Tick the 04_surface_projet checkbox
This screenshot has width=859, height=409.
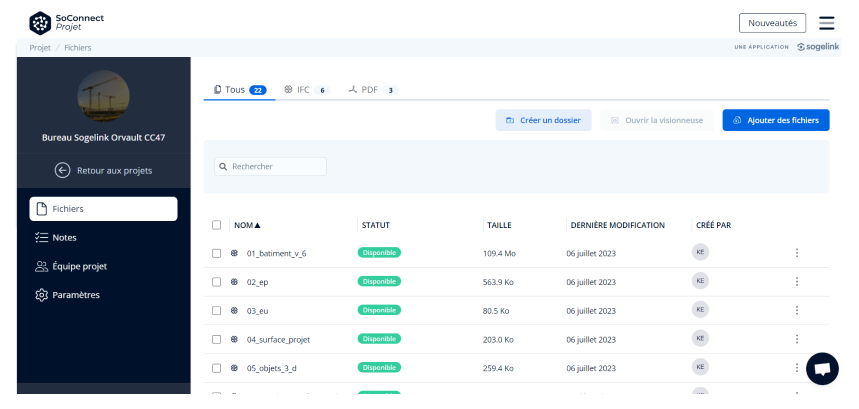tap(216, 339)
